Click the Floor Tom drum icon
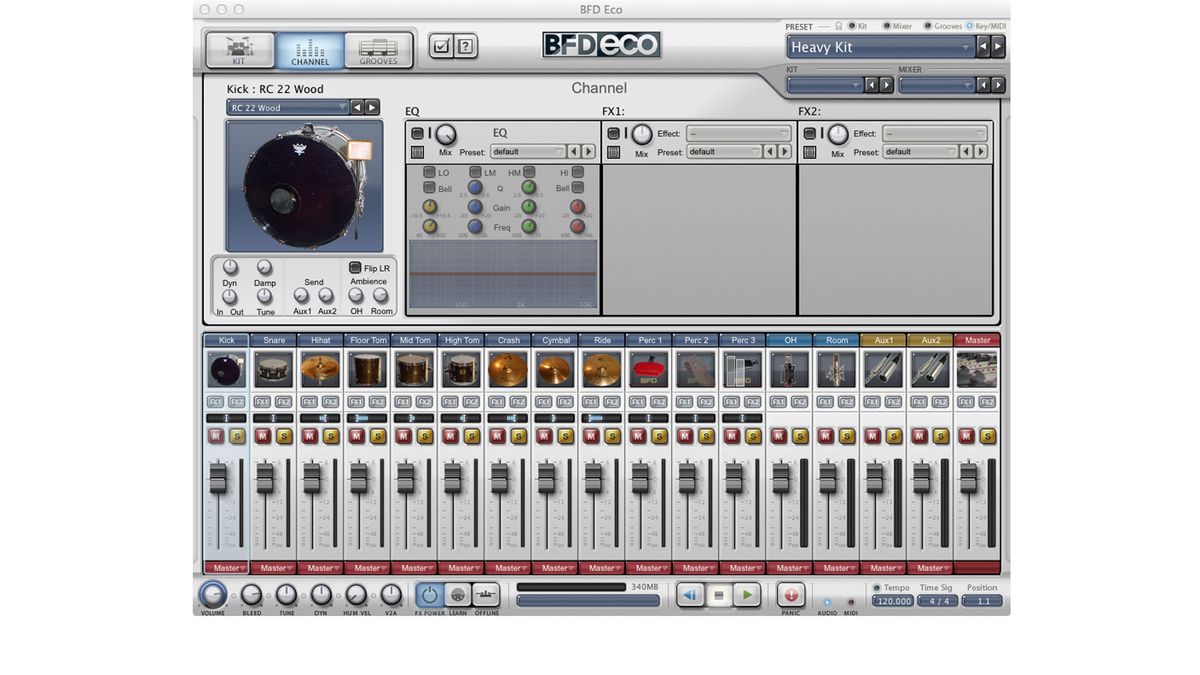The height and width of the screenshot is (675, 1200). 368,370
